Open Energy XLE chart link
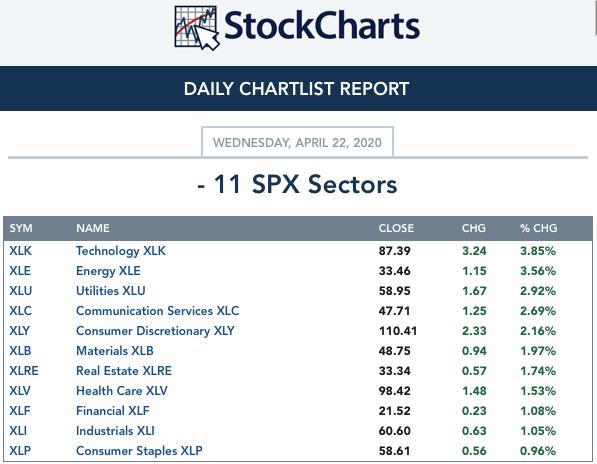This screenshot has height=464, width=597. [x=108, y=271]
